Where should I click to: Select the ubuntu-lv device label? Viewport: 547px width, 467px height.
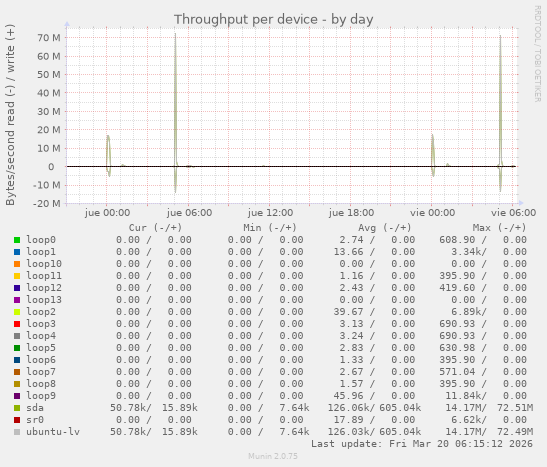[53, 432]
